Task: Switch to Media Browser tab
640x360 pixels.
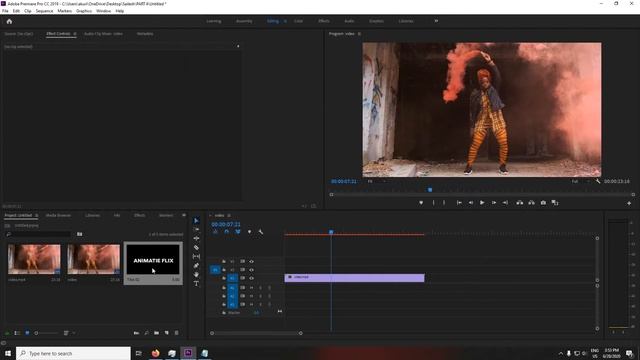Action: 58,215
